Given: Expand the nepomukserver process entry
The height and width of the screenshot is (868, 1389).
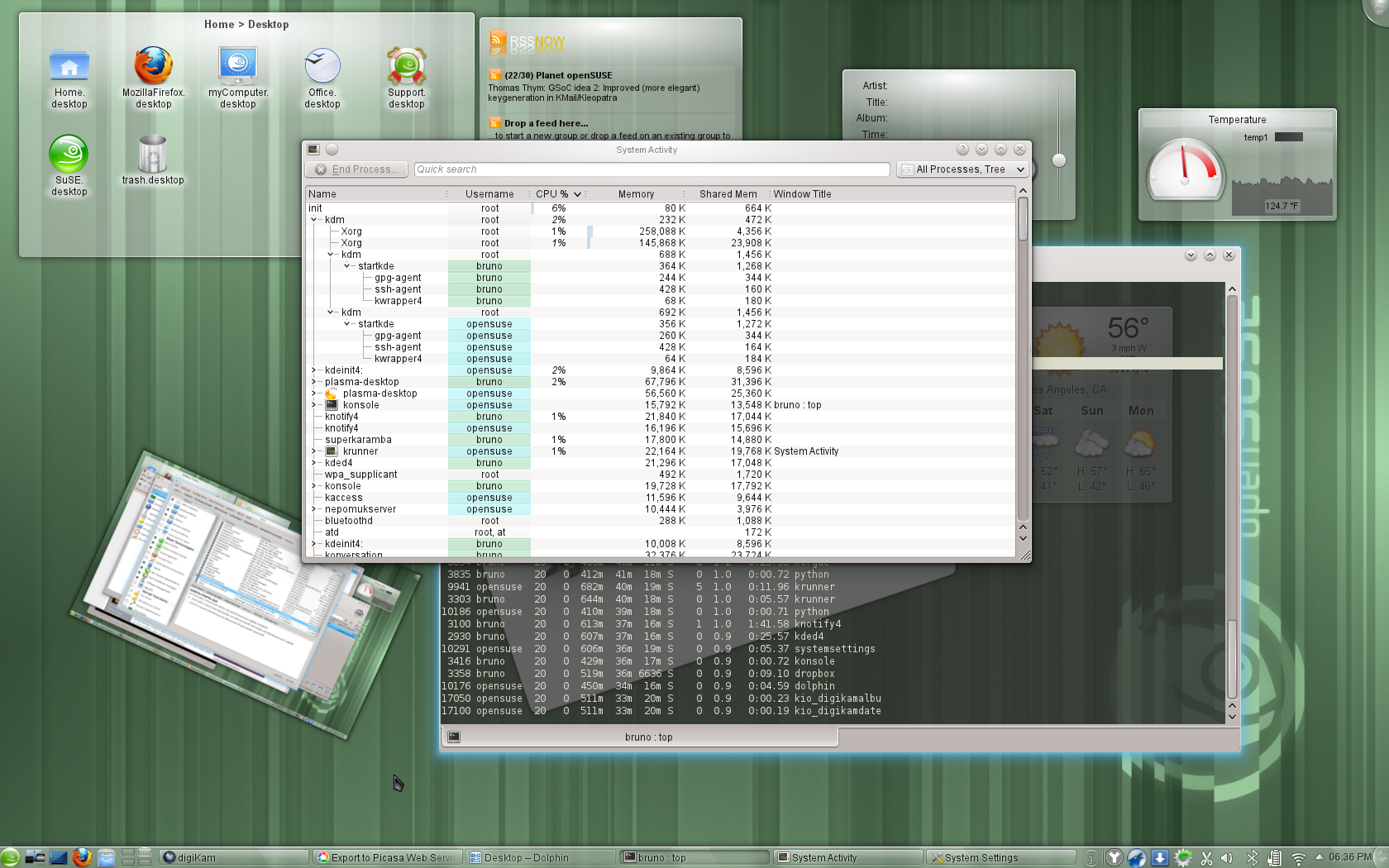Looking at the screenshot, I should pyautogui.click(x=314, y=509).
